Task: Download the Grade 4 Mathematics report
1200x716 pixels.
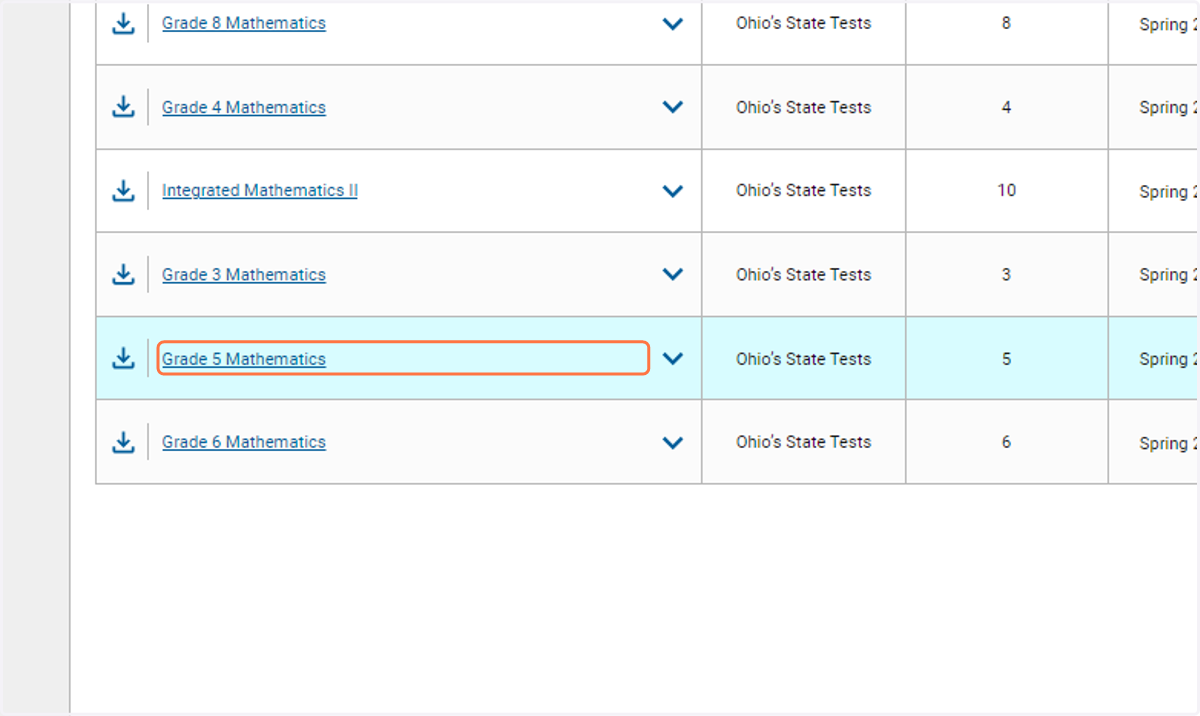Action: pyautogui.click(x=123, y=107)
